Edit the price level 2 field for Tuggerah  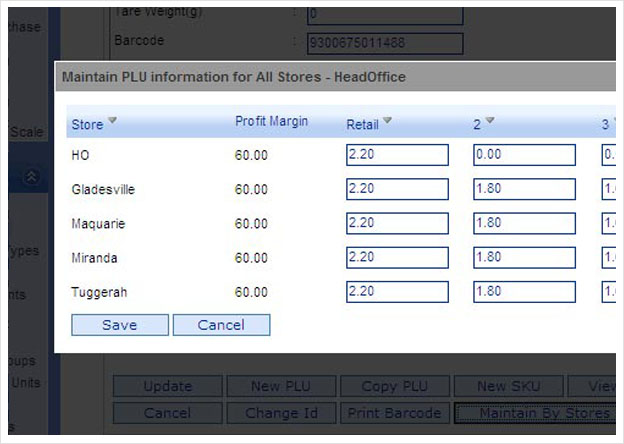(525, 292)
